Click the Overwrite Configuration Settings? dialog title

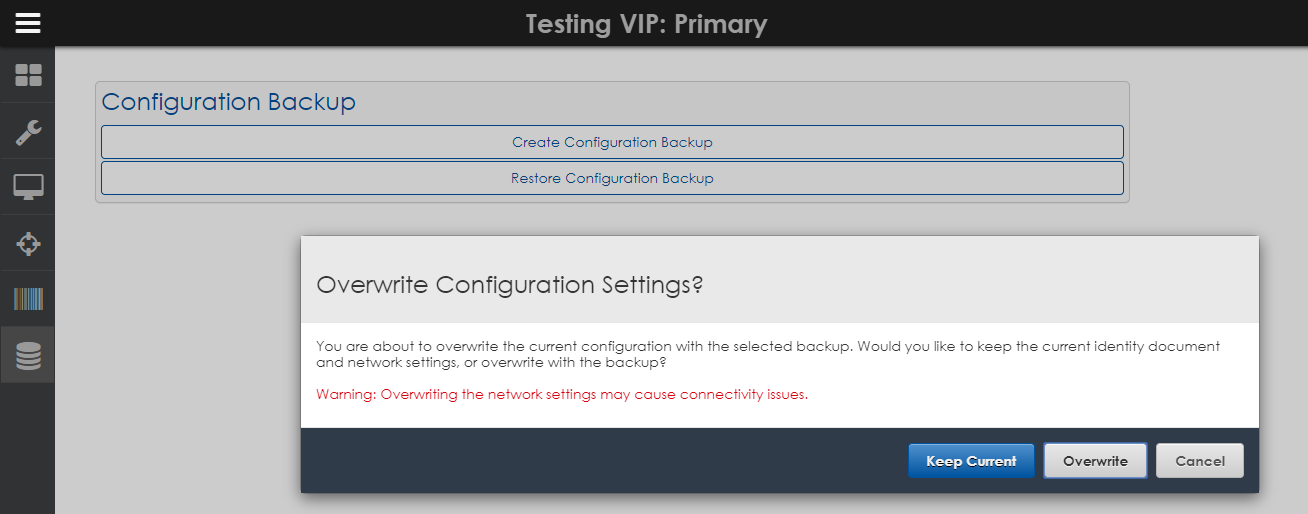click(510, 285)
